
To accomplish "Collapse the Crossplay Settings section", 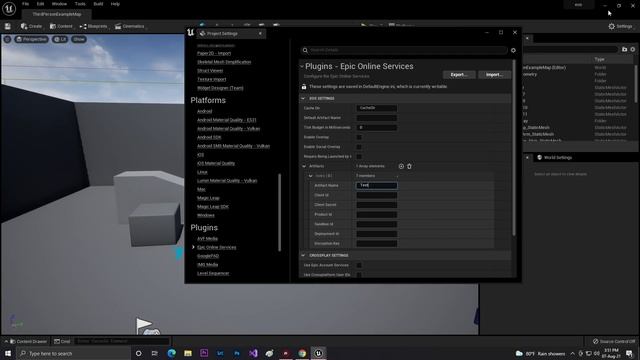I will click(303, 256).
